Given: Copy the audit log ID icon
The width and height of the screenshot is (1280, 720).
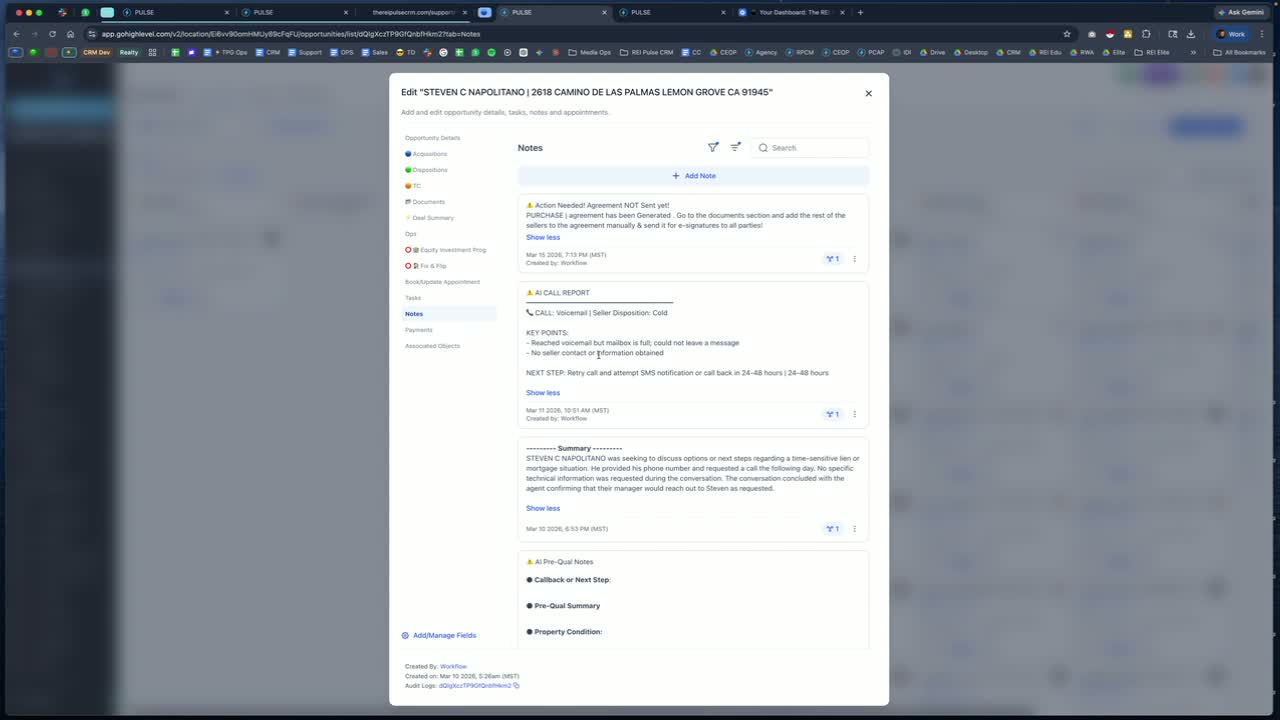Looking at the screenshot, I should pyautogui.click(x=516, y=686).
